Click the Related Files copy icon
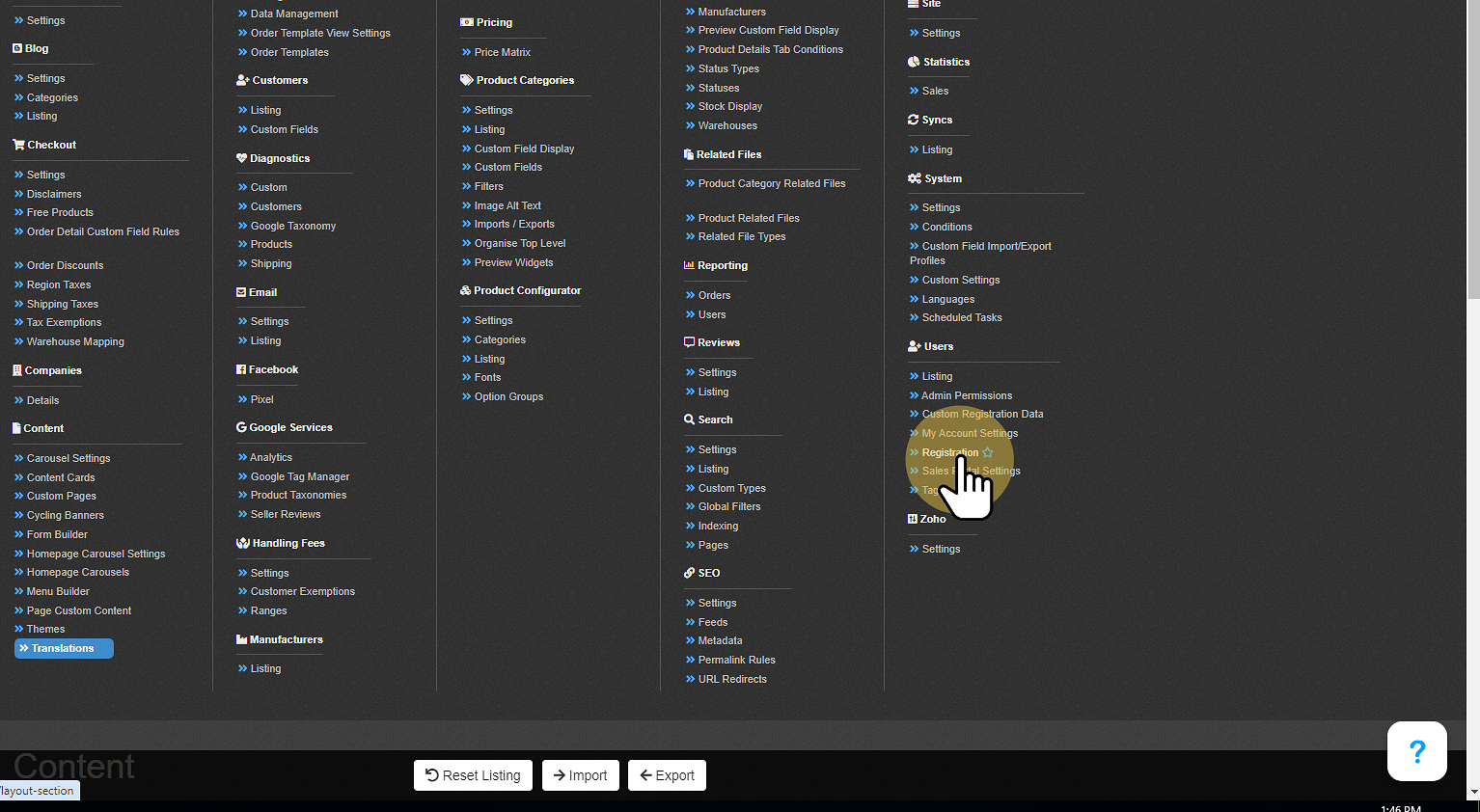 [x=689, y=154]
